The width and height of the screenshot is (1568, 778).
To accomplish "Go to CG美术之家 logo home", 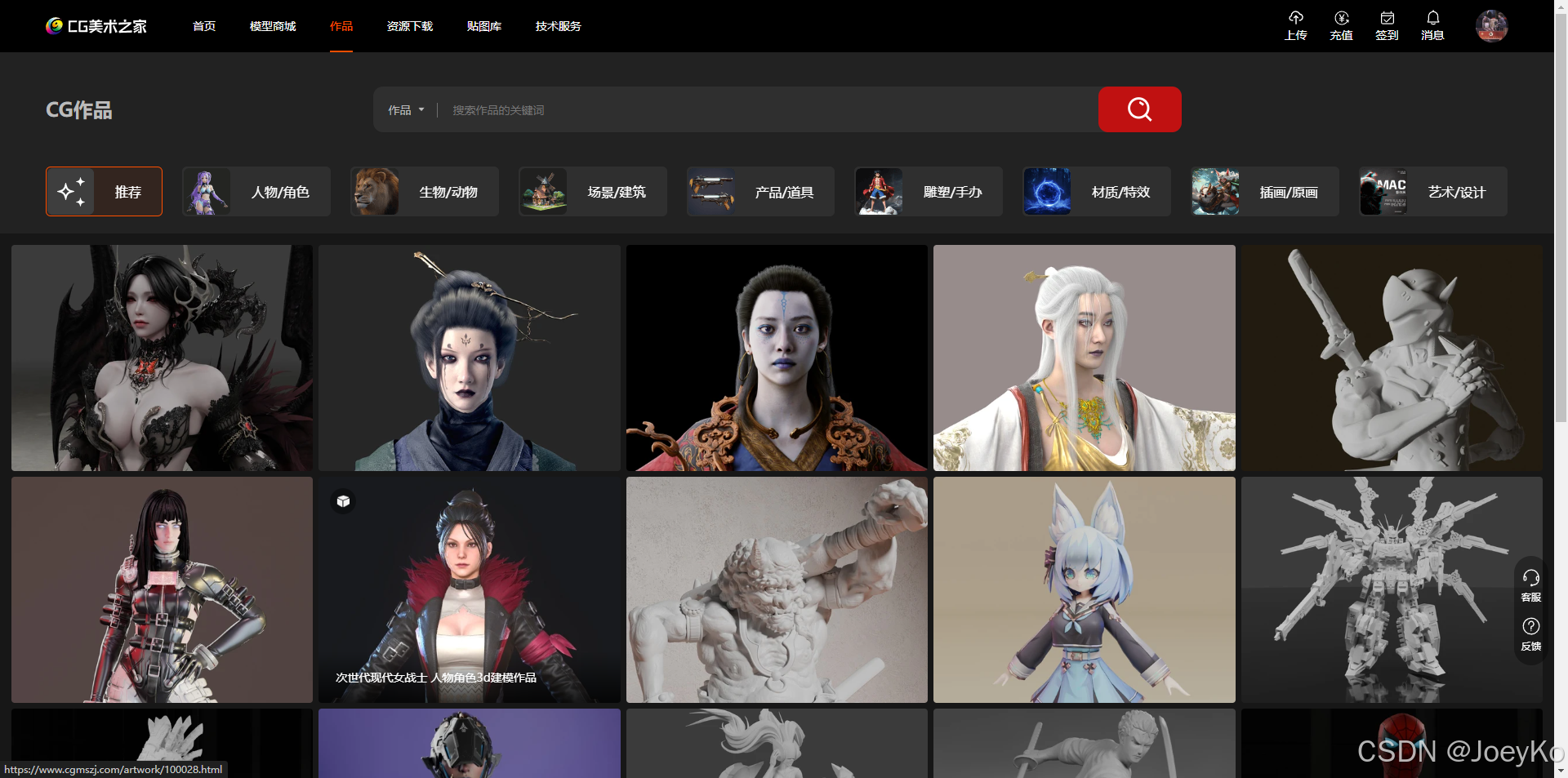I will point(96,26).
